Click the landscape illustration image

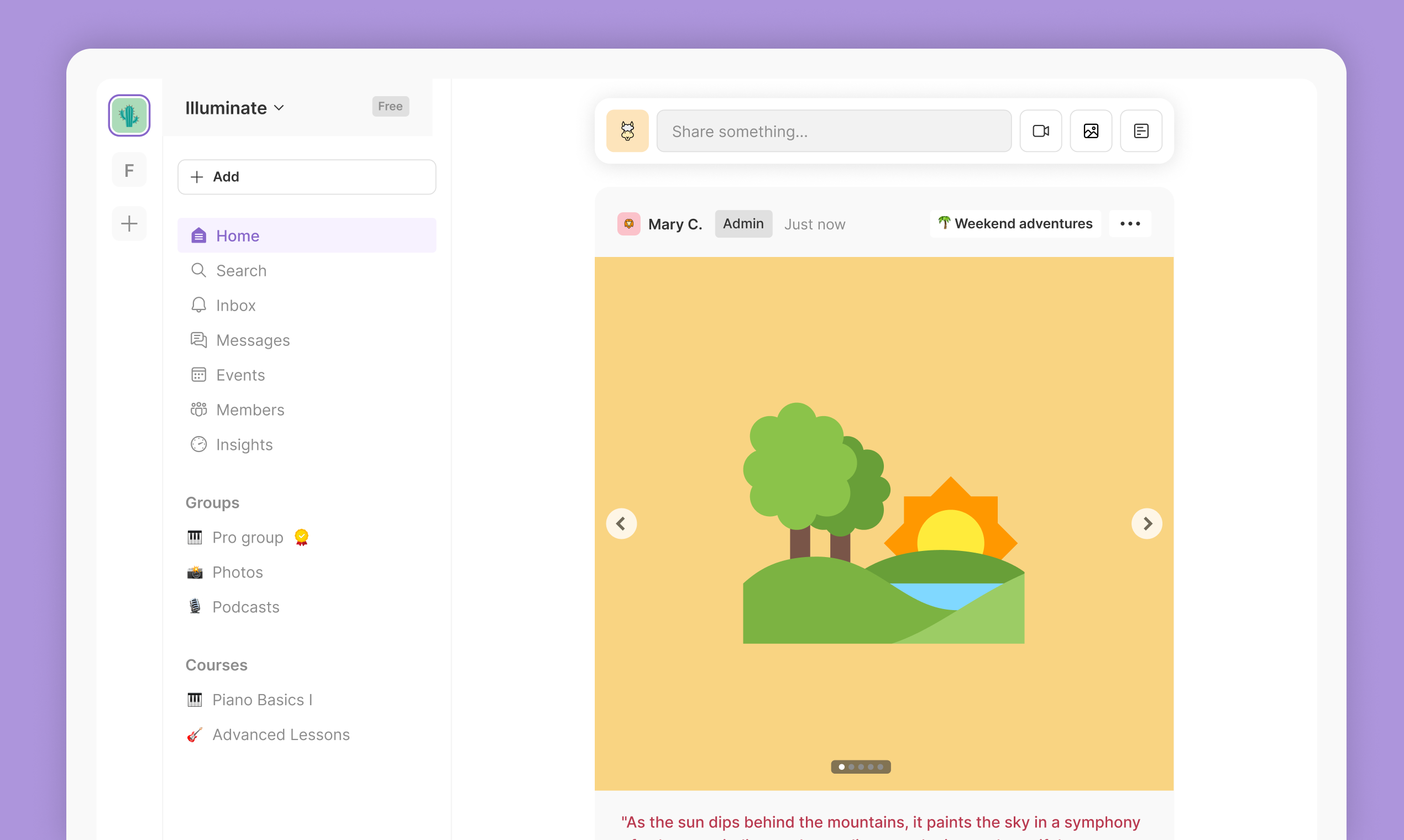click(x=884, y=523)
